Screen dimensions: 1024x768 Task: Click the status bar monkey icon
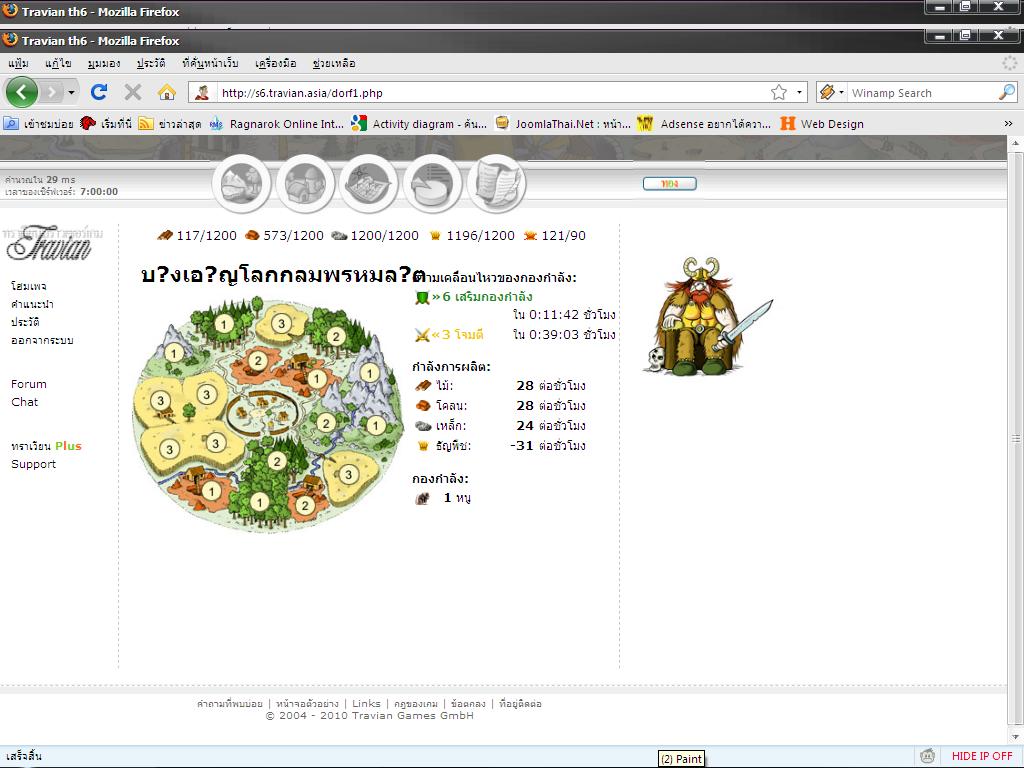coord(927,756)
